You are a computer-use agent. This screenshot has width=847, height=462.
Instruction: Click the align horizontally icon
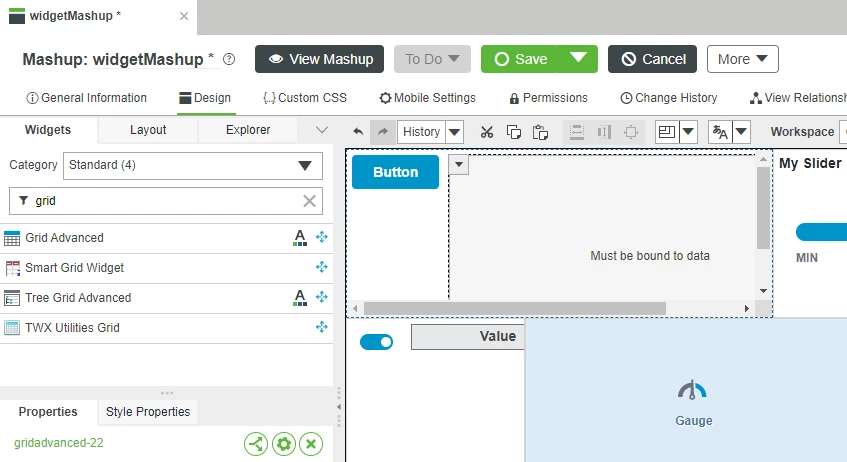pyautogui.click(x=577, y=132)
